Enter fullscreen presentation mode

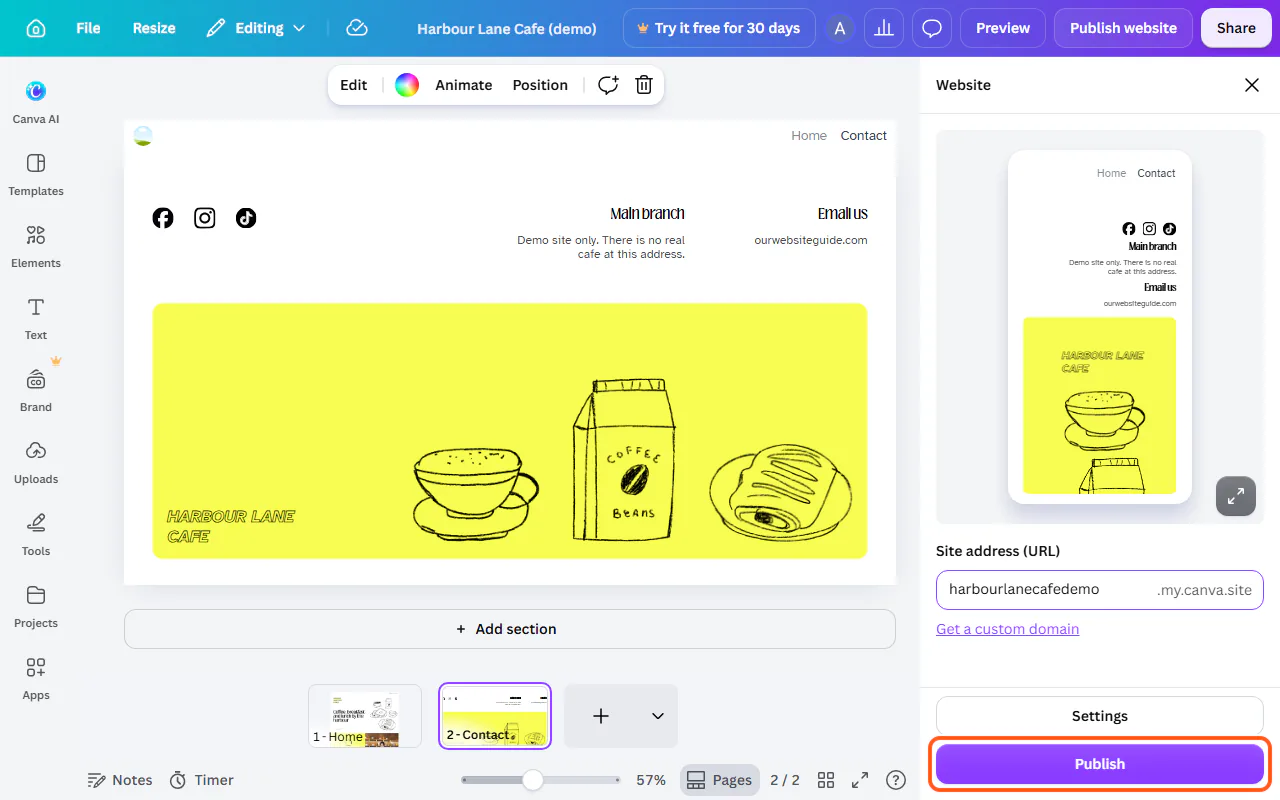click(x=860, y=780)
